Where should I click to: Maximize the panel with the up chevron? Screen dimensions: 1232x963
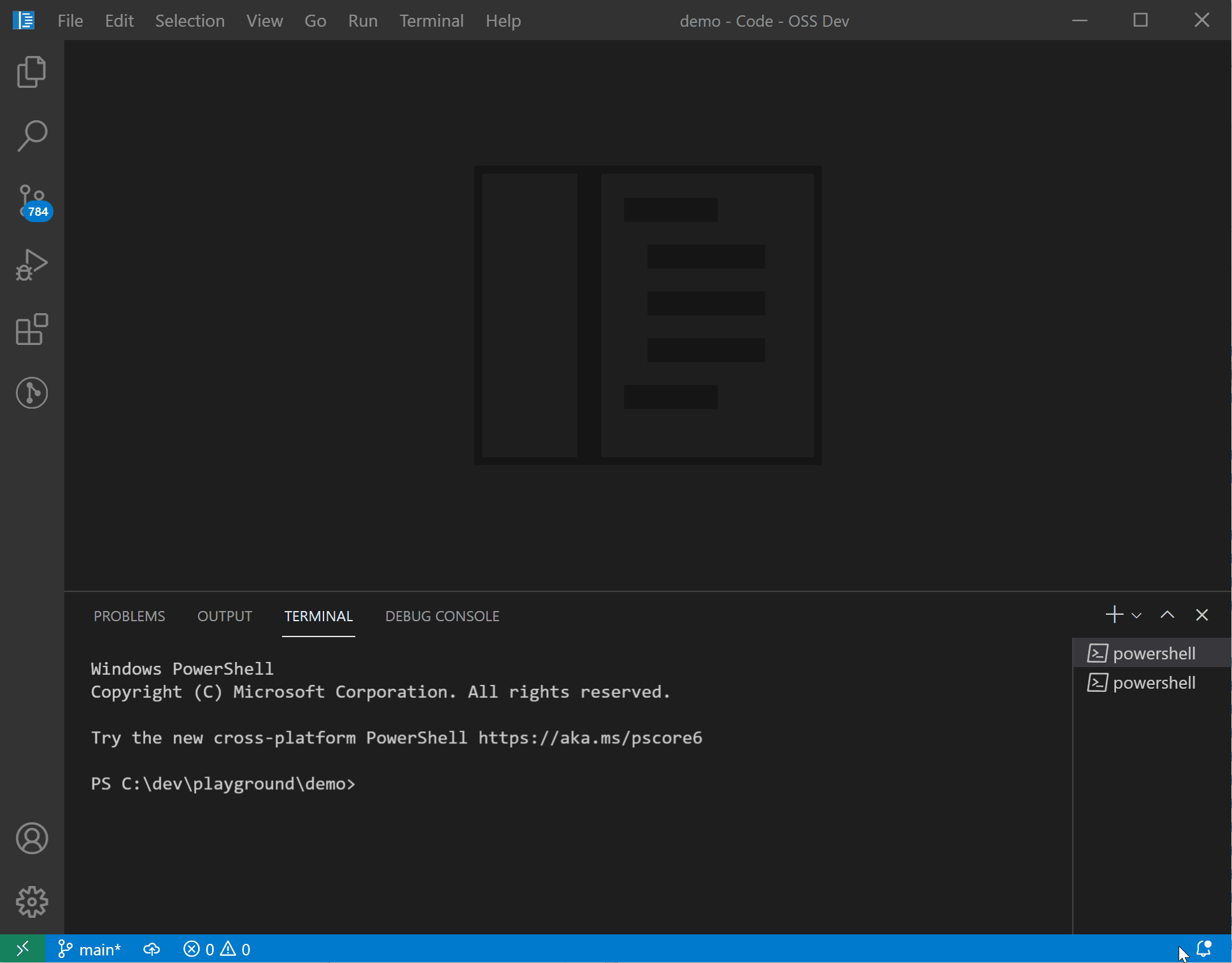(1167, 615)
